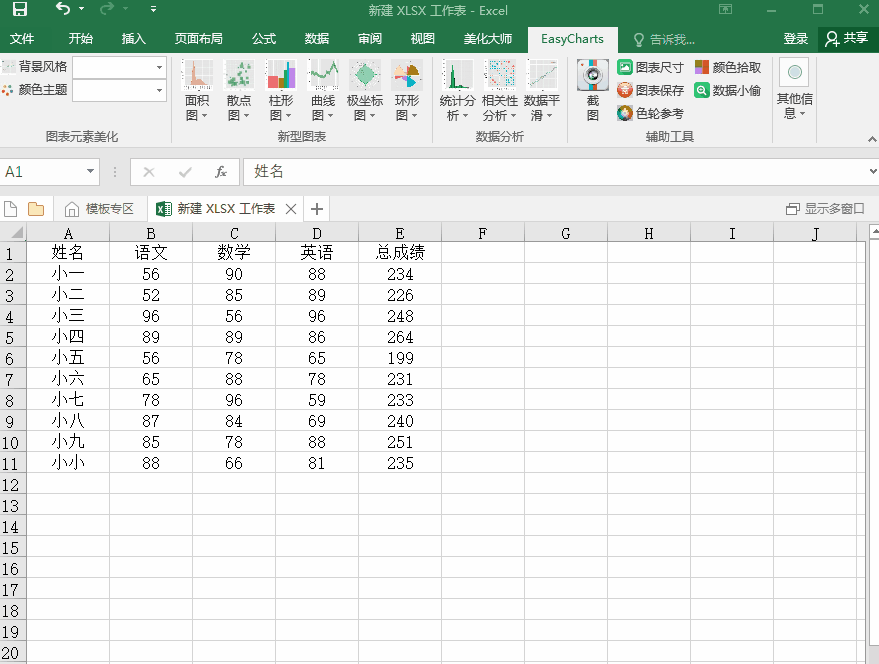The width and height of the screenshot is (879, 664).
Task: Pick a color with 颜色拾取
Action: click(x=728, y=67)
